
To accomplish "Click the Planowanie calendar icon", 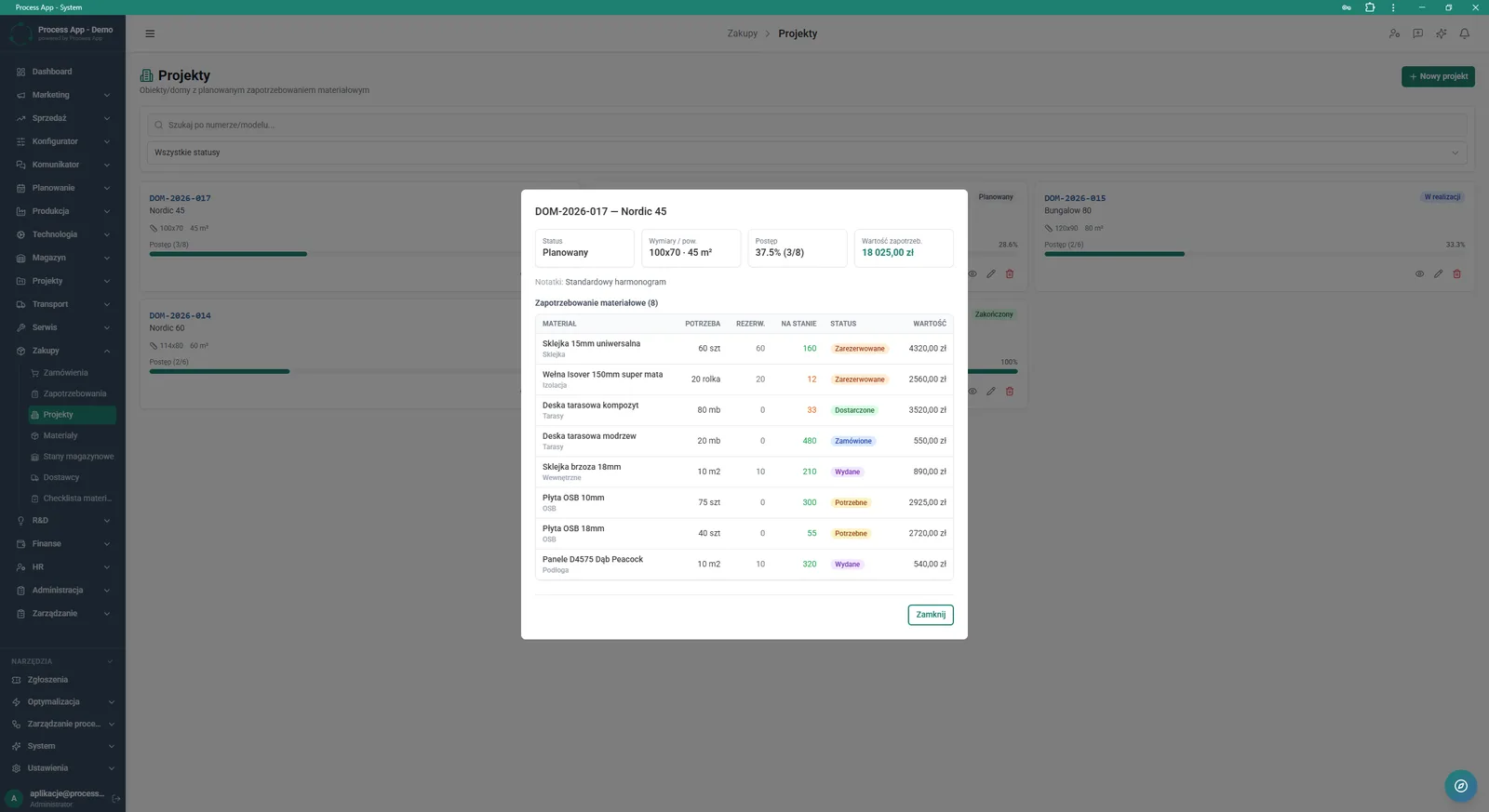I will tap(20, 188).
